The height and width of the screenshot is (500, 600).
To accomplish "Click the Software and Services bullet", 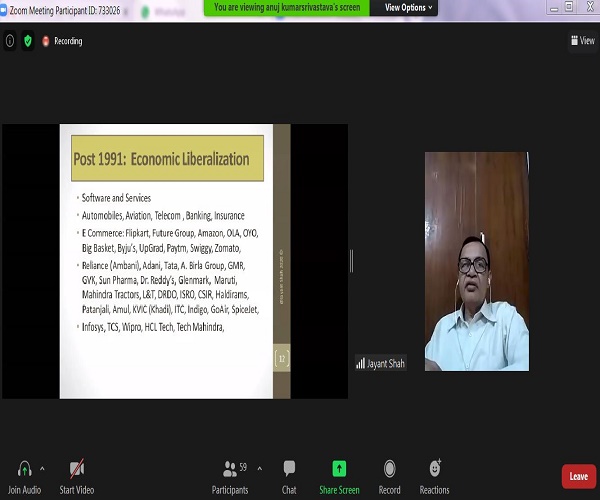I will point(116,198).
